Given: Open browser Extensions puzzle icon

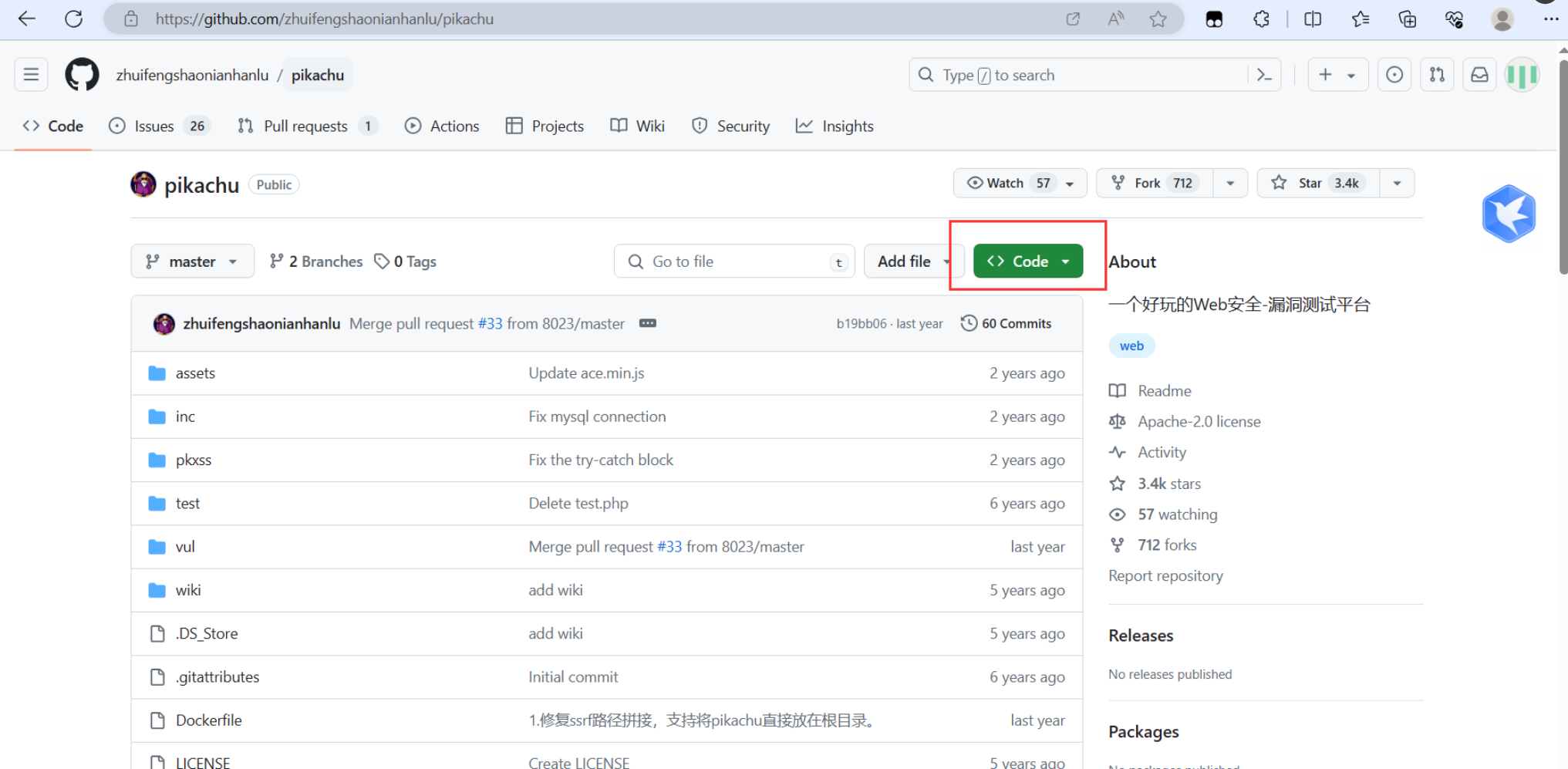Looking at the screenshot, I should (1261, 19).
